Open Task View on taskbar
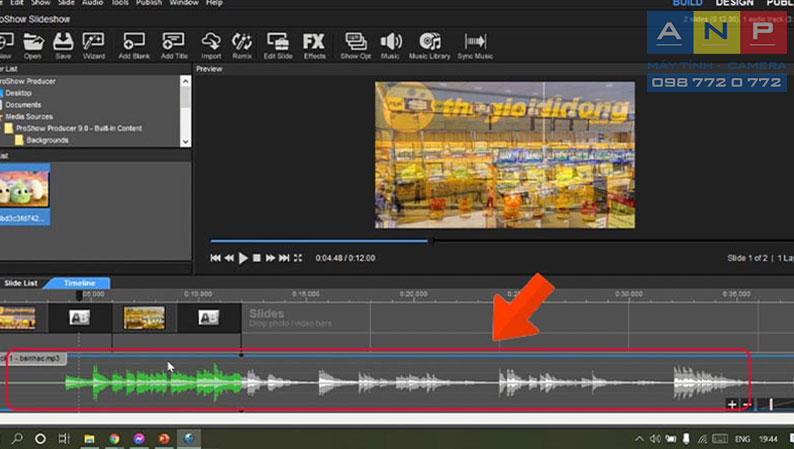The height and width of the screenshot is (449, 794). pyautogui.click(x=64, y=438)
